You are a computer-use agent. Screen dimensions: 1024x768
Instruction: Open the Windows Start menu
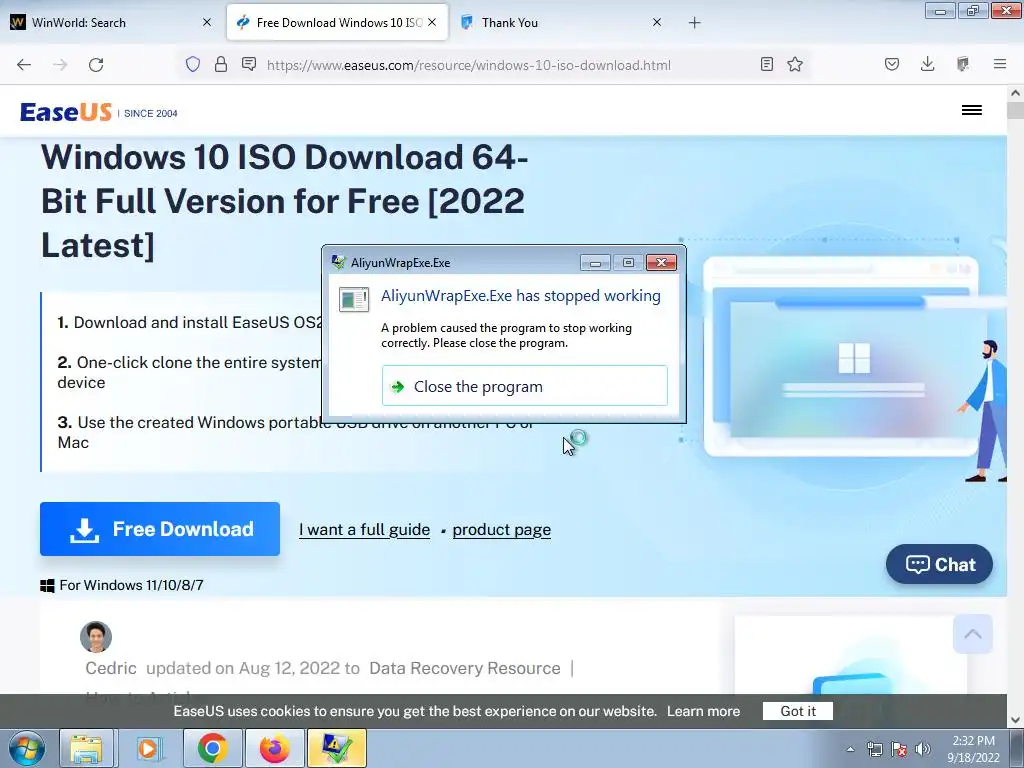[x=26, y=748]
